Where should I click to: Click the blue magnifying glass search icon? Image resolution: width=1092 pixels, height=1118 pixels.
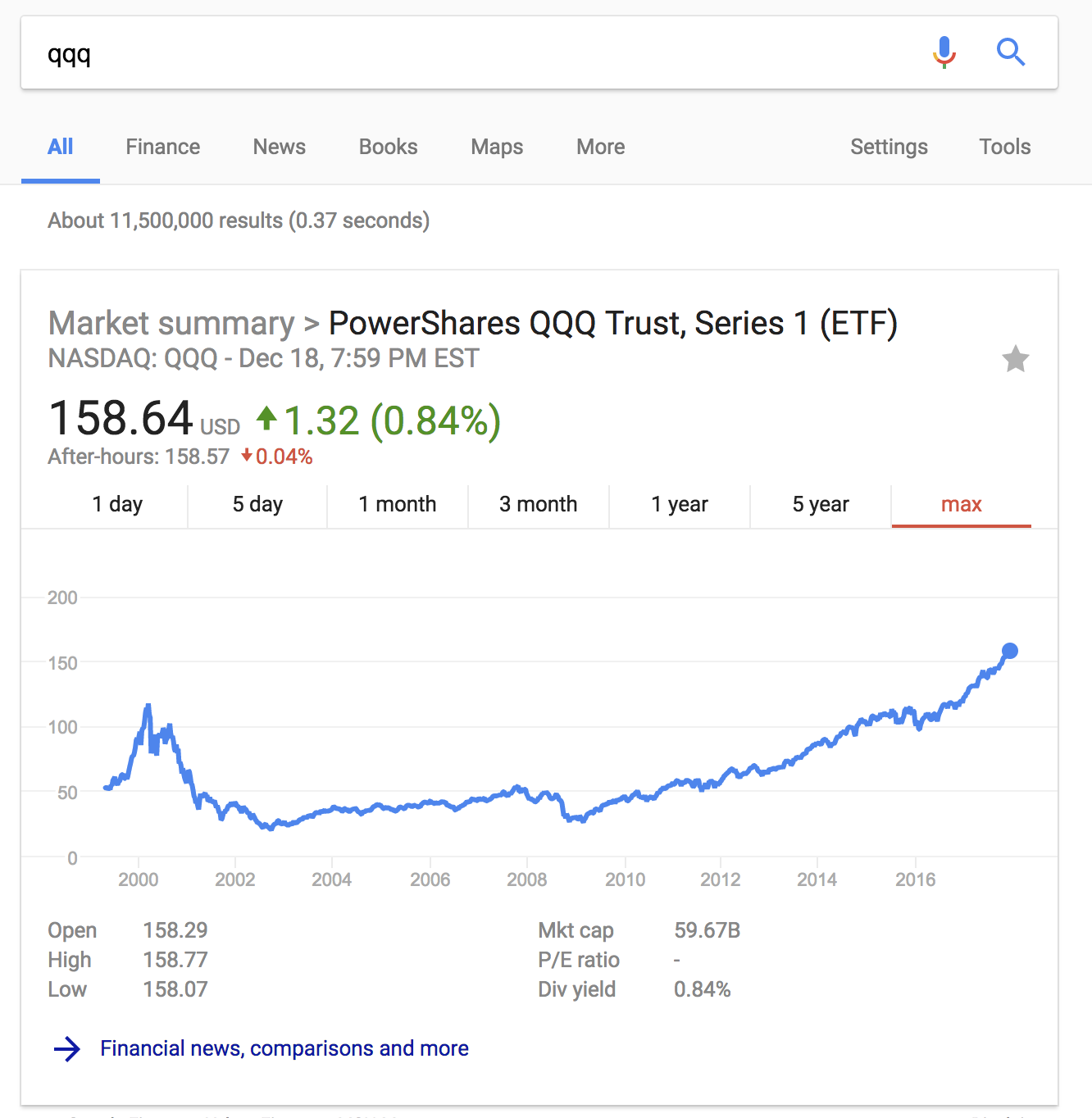[1011, 52]
